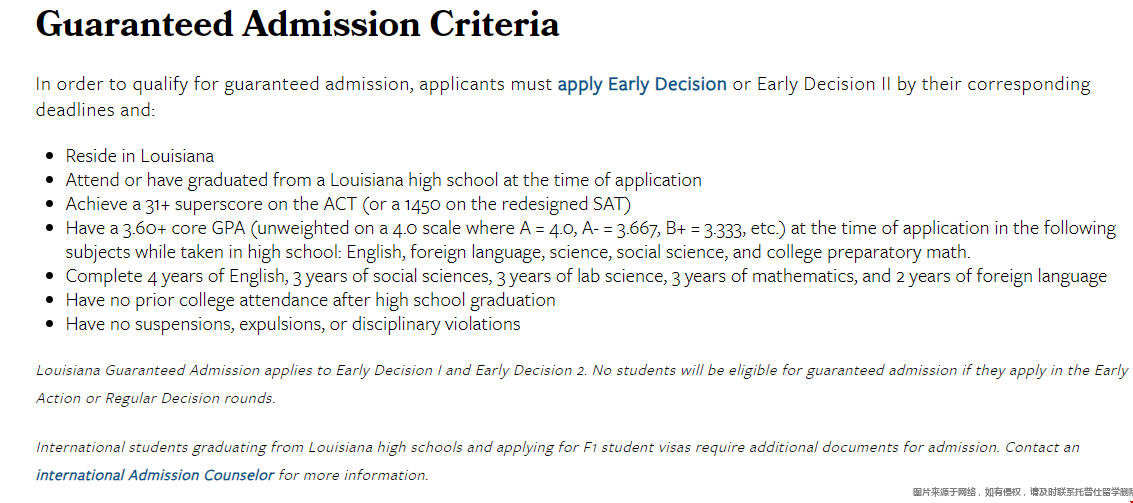This screenshot has height=503, width=1133.
Task: Click bullet dot before no prior college attendance
Action: [x=49, y=300]
